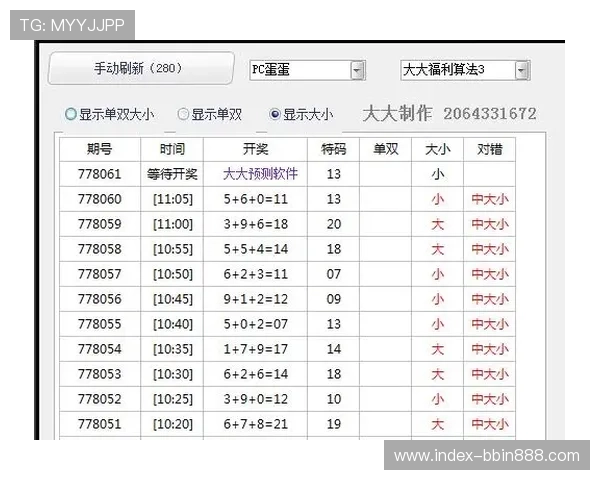The width and height of the screenshot is (600, 480).
Task: Select period number 778054 cell
Action: click(x=100, y=349)
